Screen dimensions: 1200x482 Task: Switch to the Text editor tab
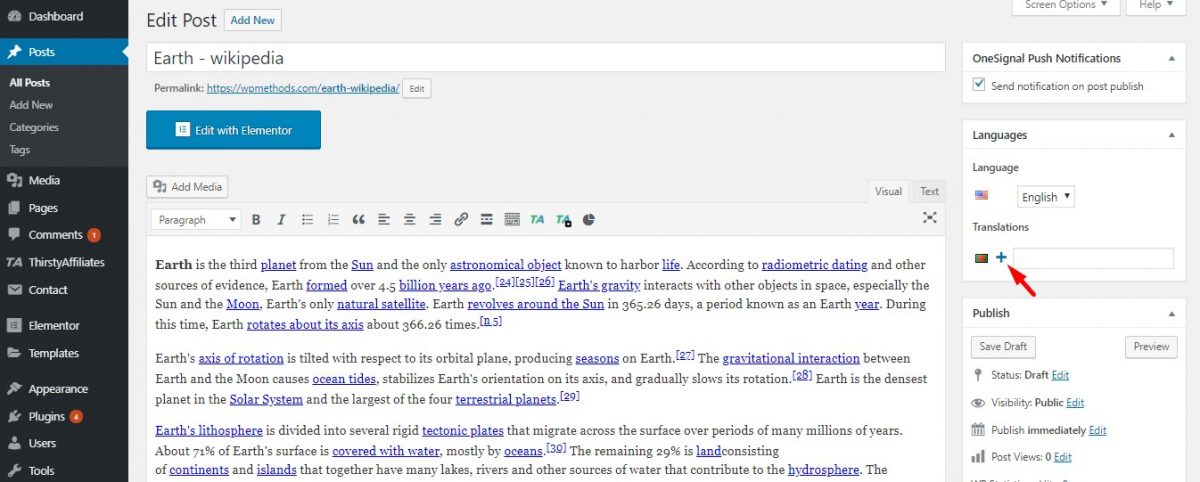tap(929, 191)
